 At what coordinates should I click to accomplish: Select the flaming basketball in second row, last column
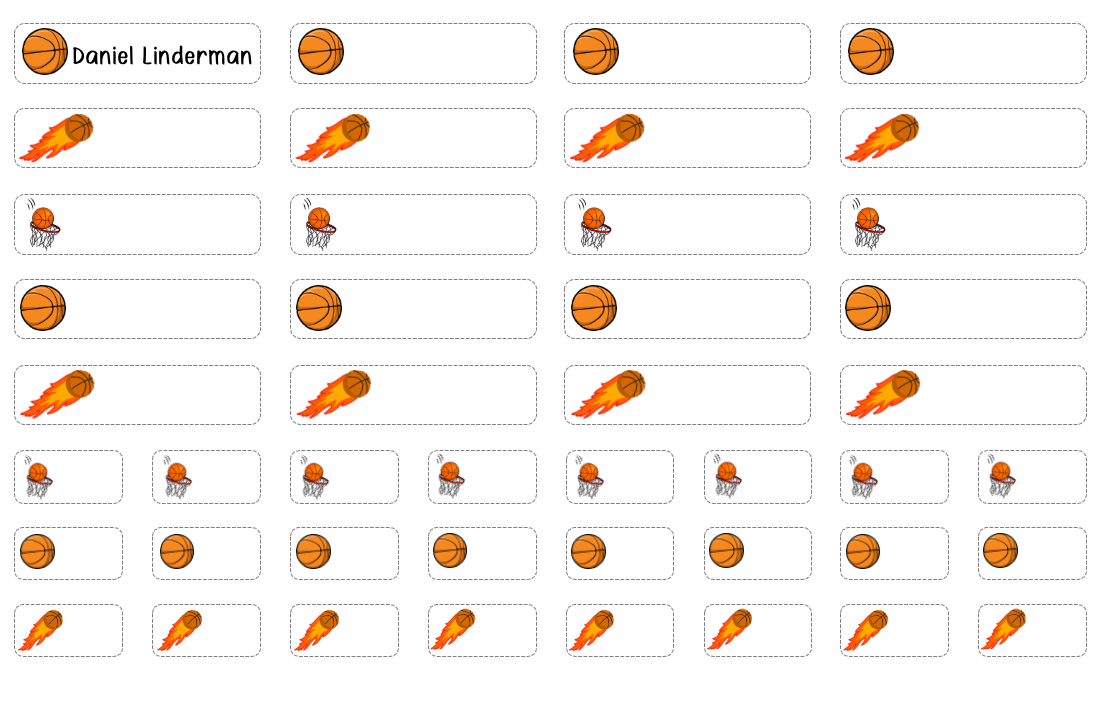883,138
